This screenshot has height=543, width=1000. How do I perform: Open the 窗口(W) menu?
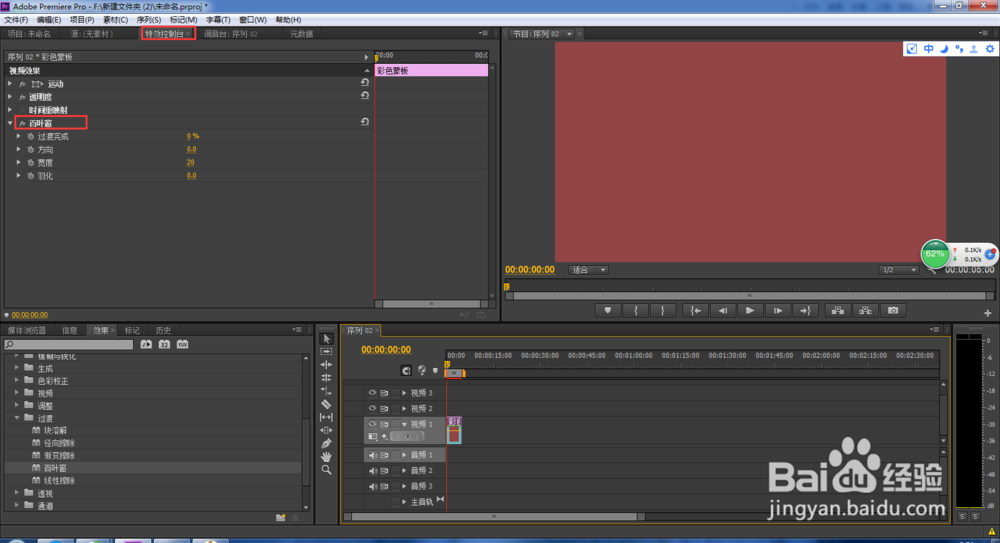(x=253, y=20)
